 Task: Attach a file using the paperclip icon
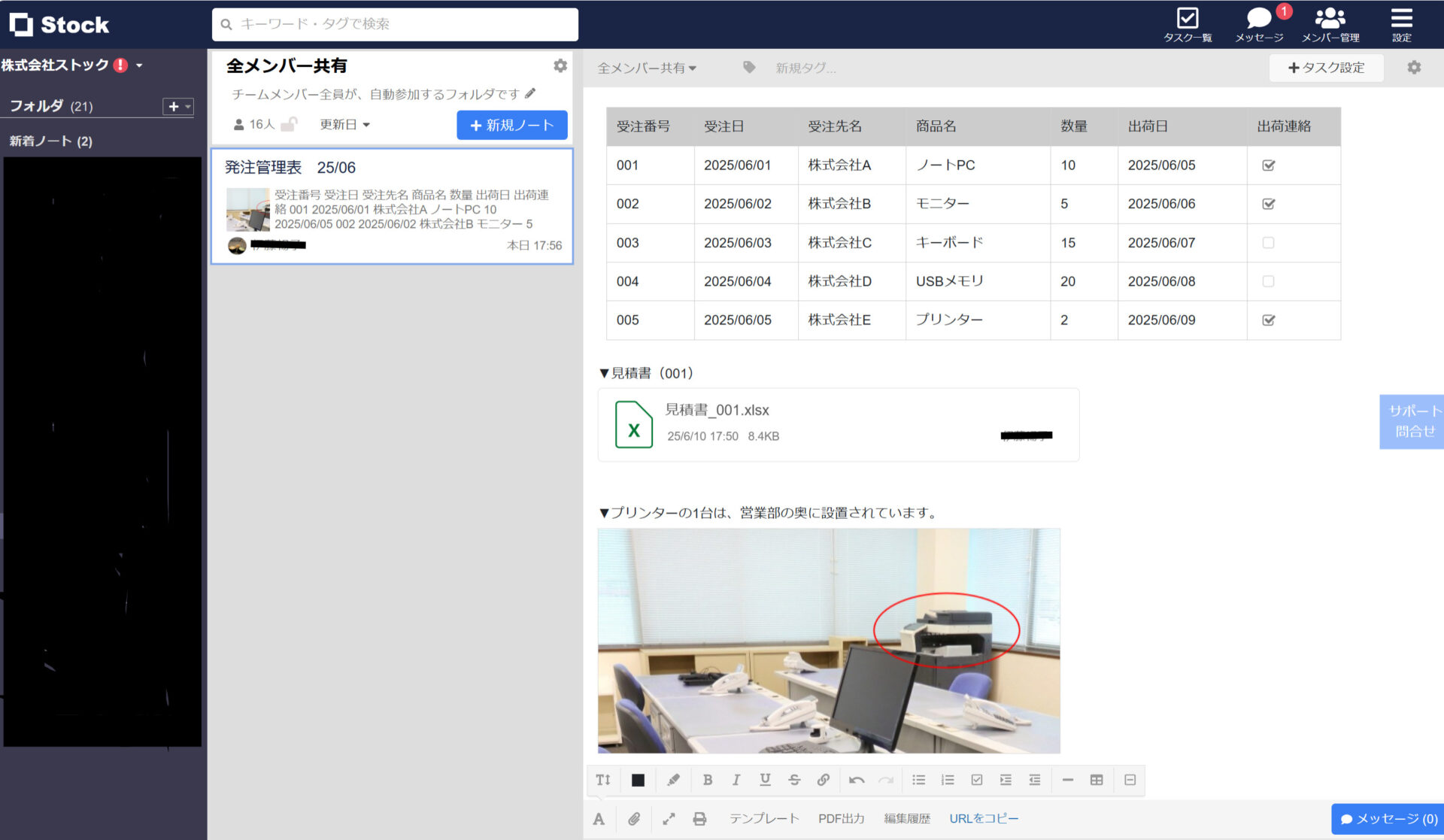coord(633,818)
